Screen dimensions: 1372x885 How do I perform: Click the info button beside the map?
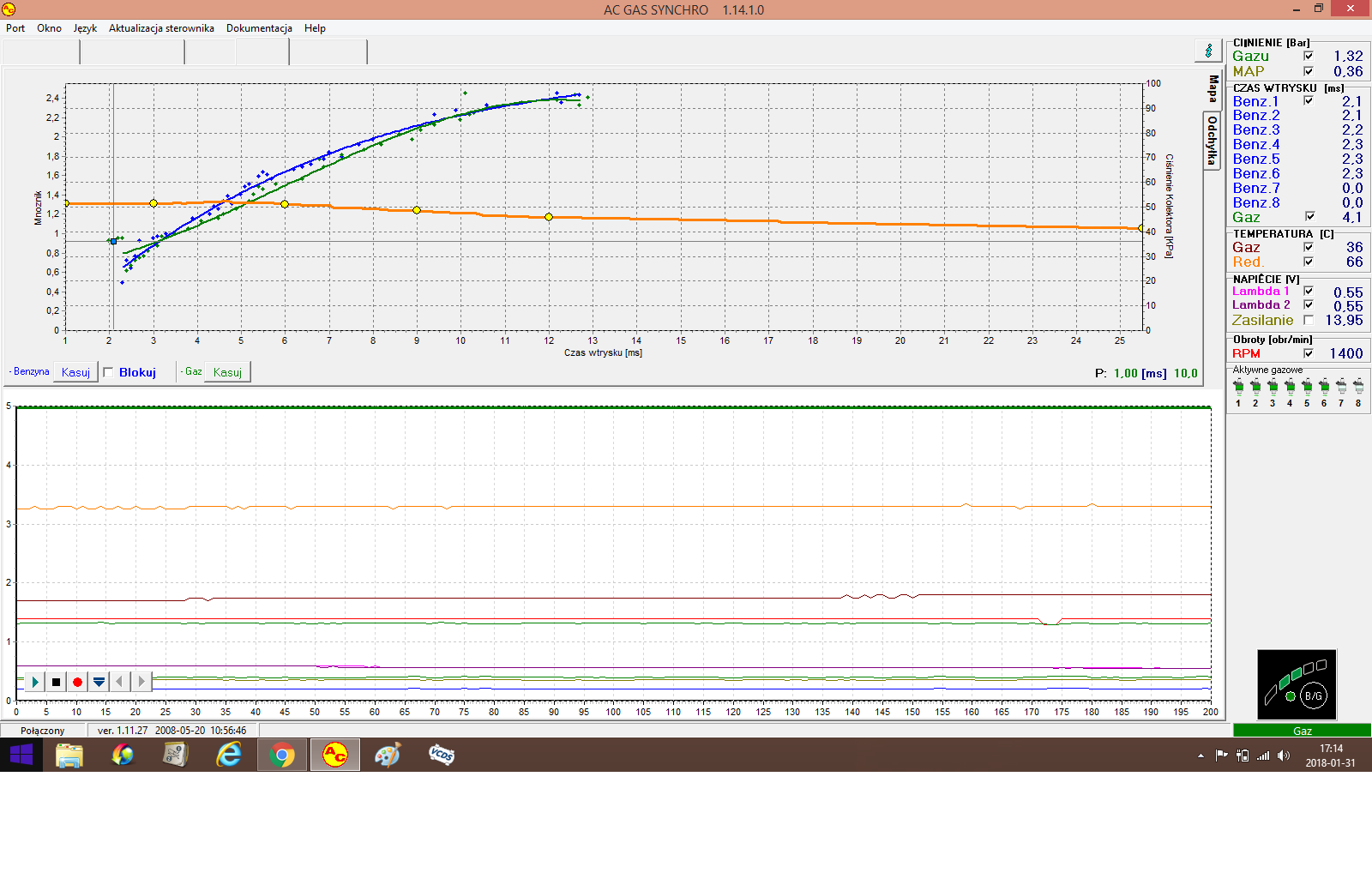tap(1208, 51)
